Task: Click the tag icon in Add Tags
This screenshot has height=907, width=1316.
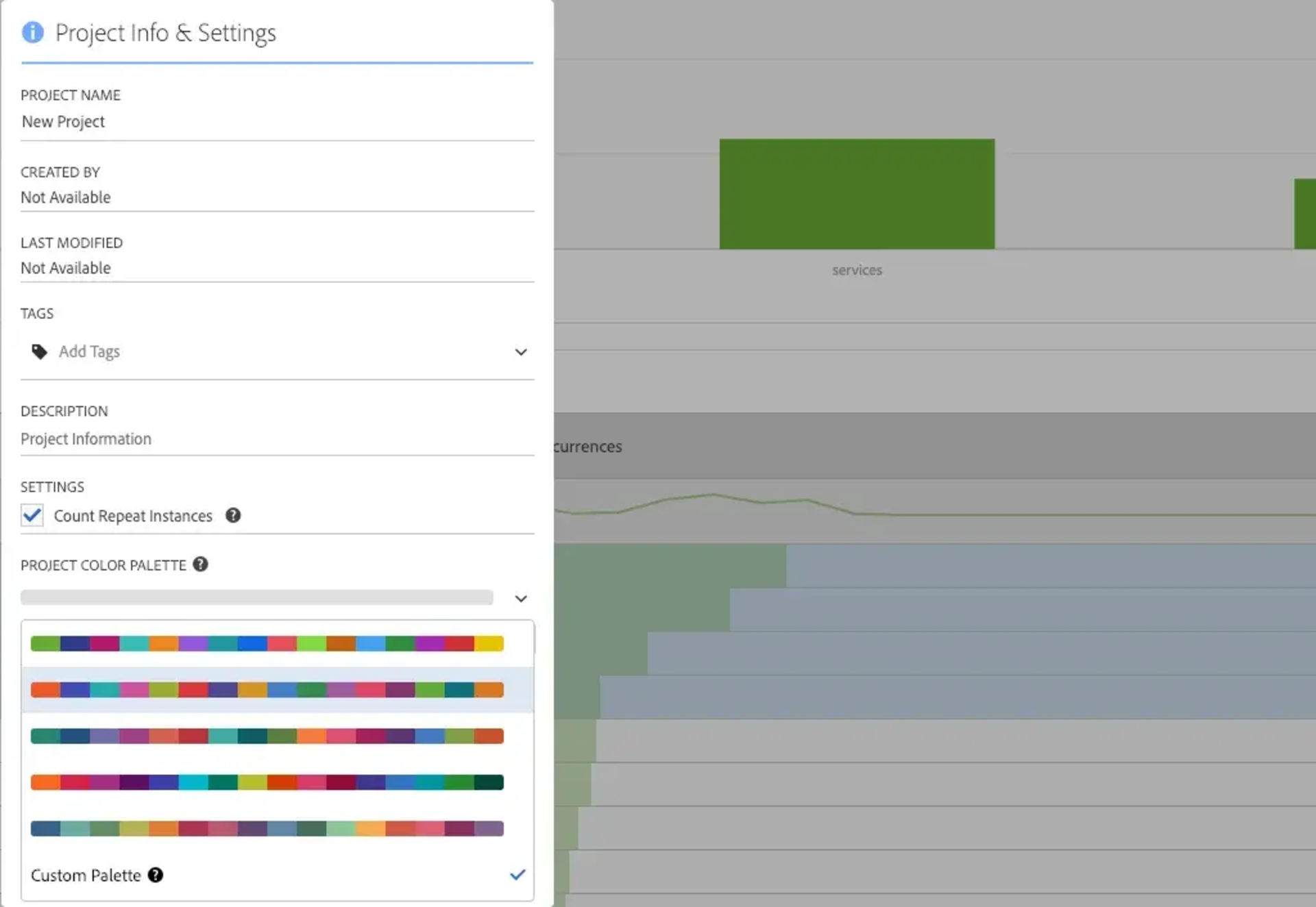Action: click(40, 351)
